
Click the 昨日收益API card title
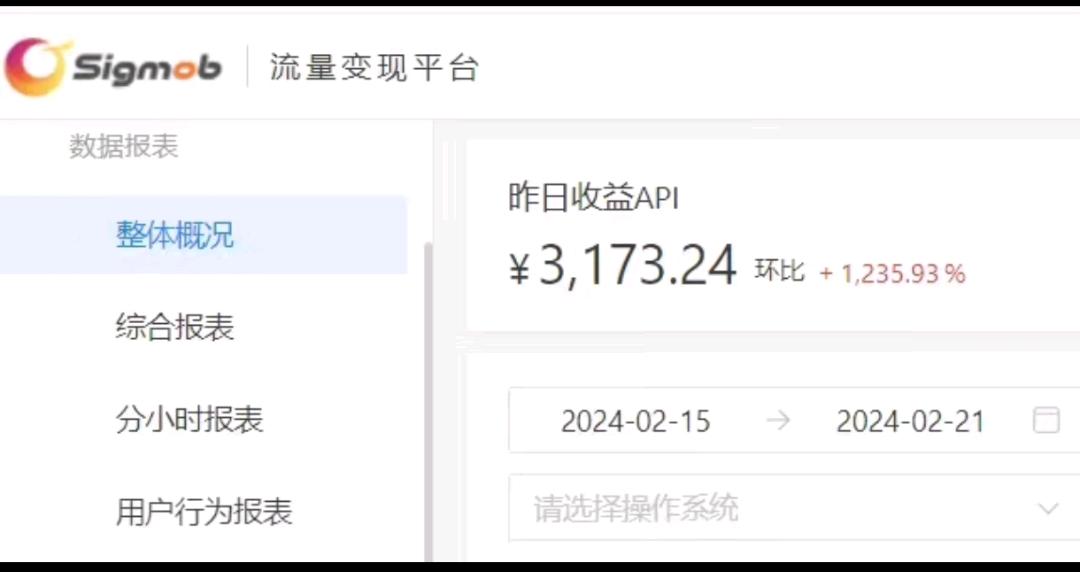click(x=593, y=198)
